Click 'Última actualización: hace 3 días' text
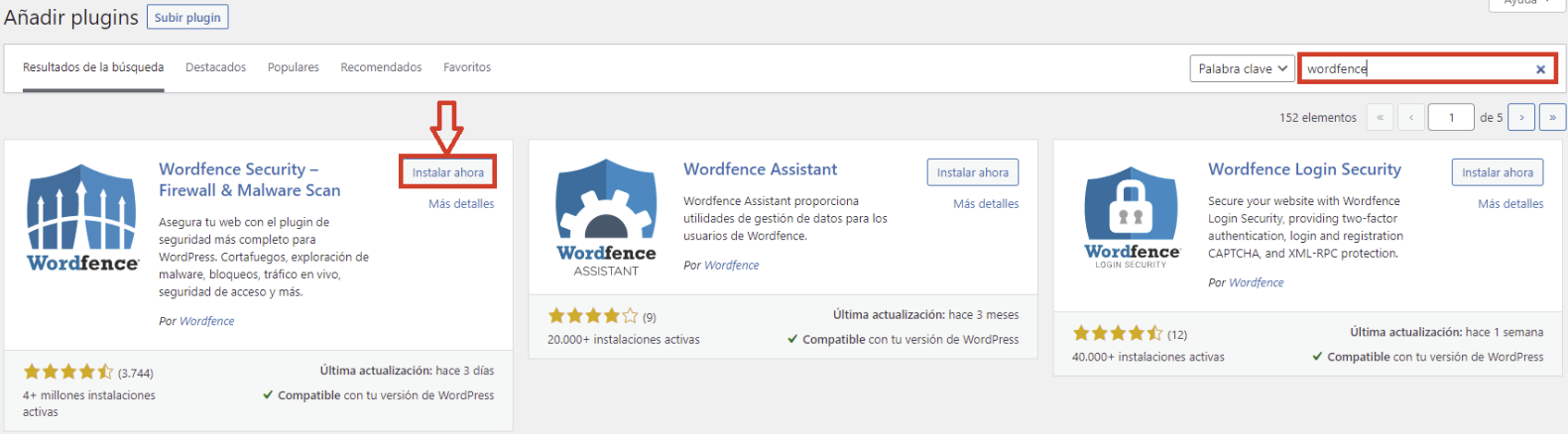The image size is (1568, 434). 407,371
